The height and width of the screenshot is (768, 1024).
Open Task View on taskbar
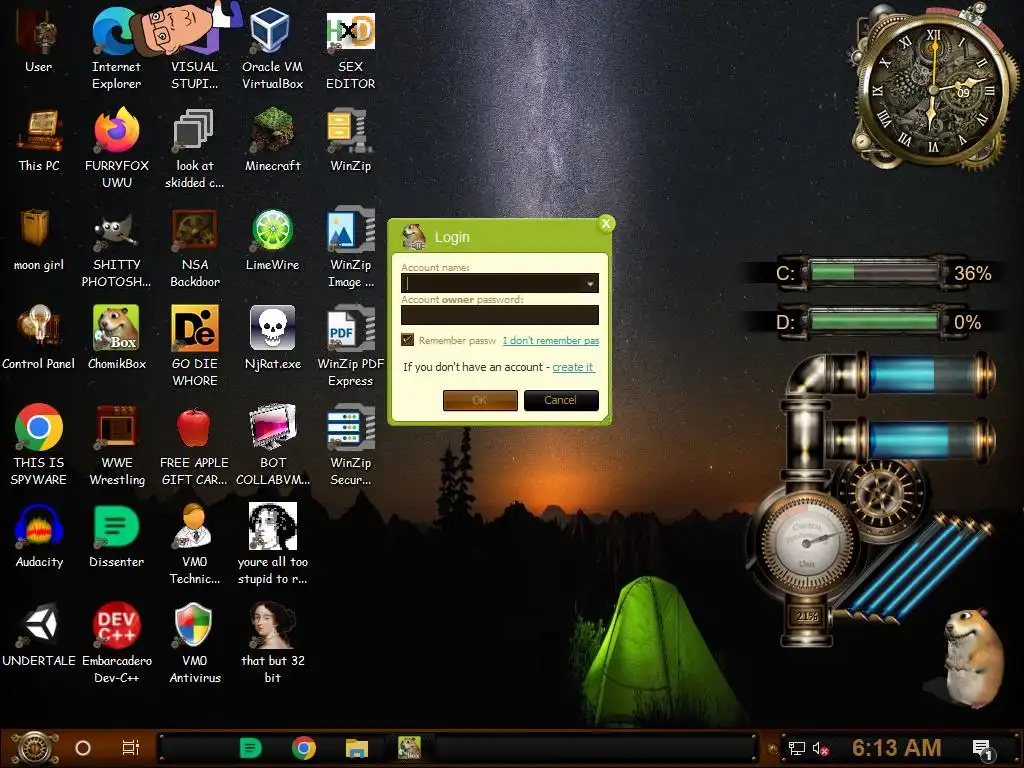tap(131, 748)
